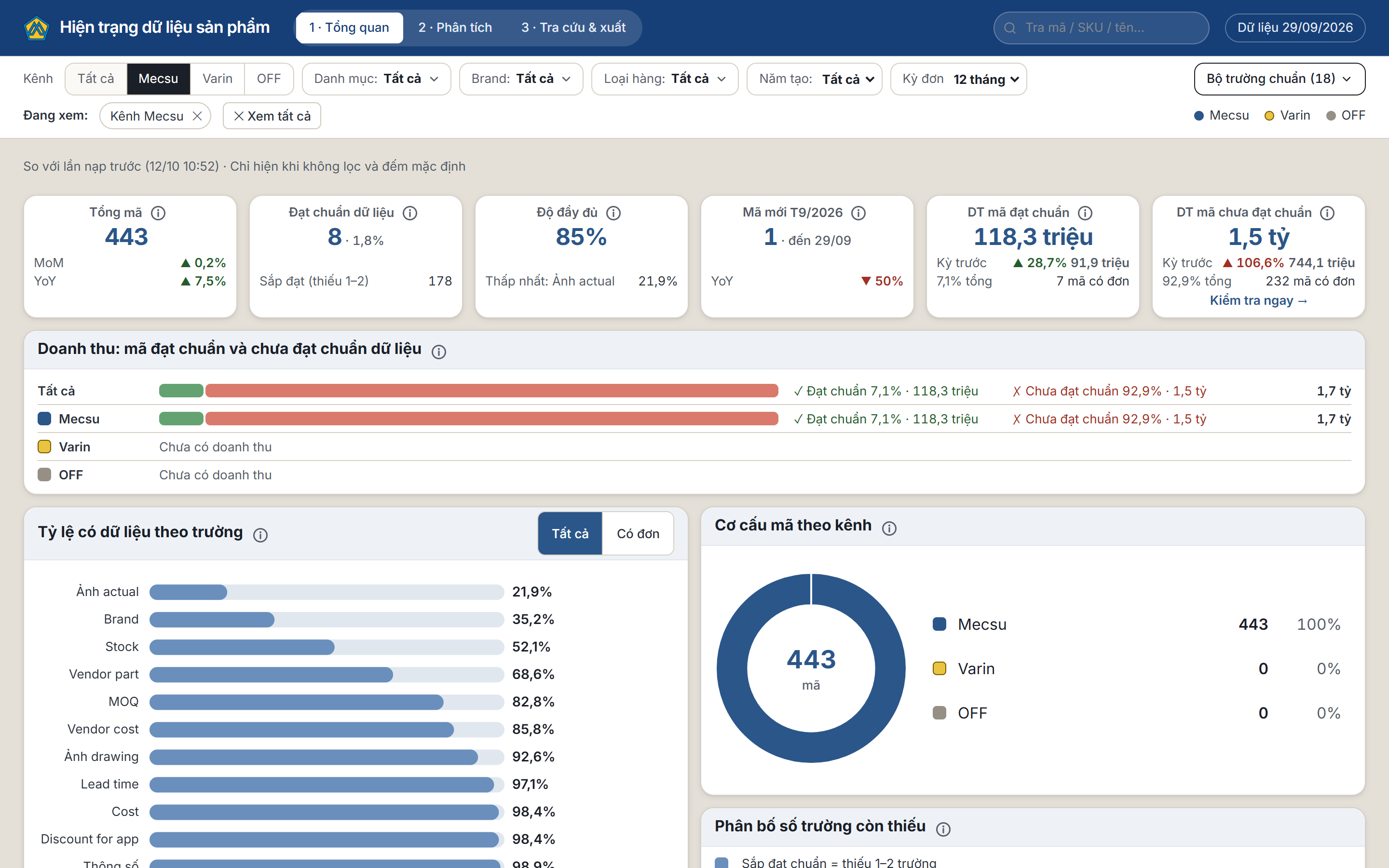Click the donut chart Mecsu ring segment
The width and height of the screenshot is (1389, 868).
click(732, 669)
